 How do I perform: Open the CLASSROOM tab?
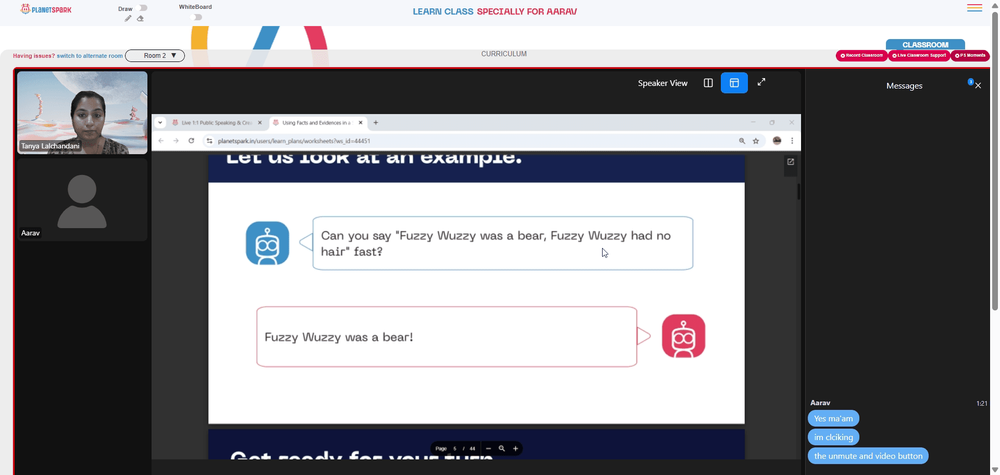pos(925,45)
